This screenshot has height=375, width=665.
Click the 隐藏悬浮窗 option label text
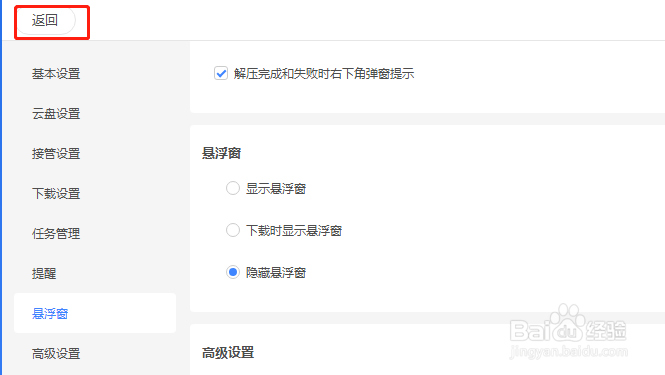click(x=276, y=272)
